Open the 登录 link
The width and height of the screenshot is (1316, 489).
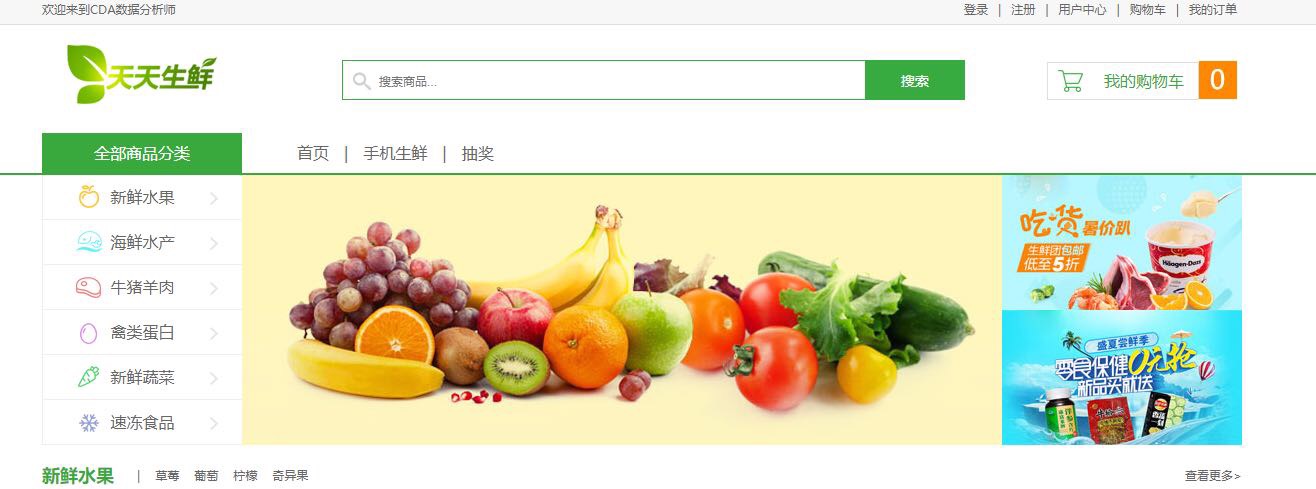point(976,10)
